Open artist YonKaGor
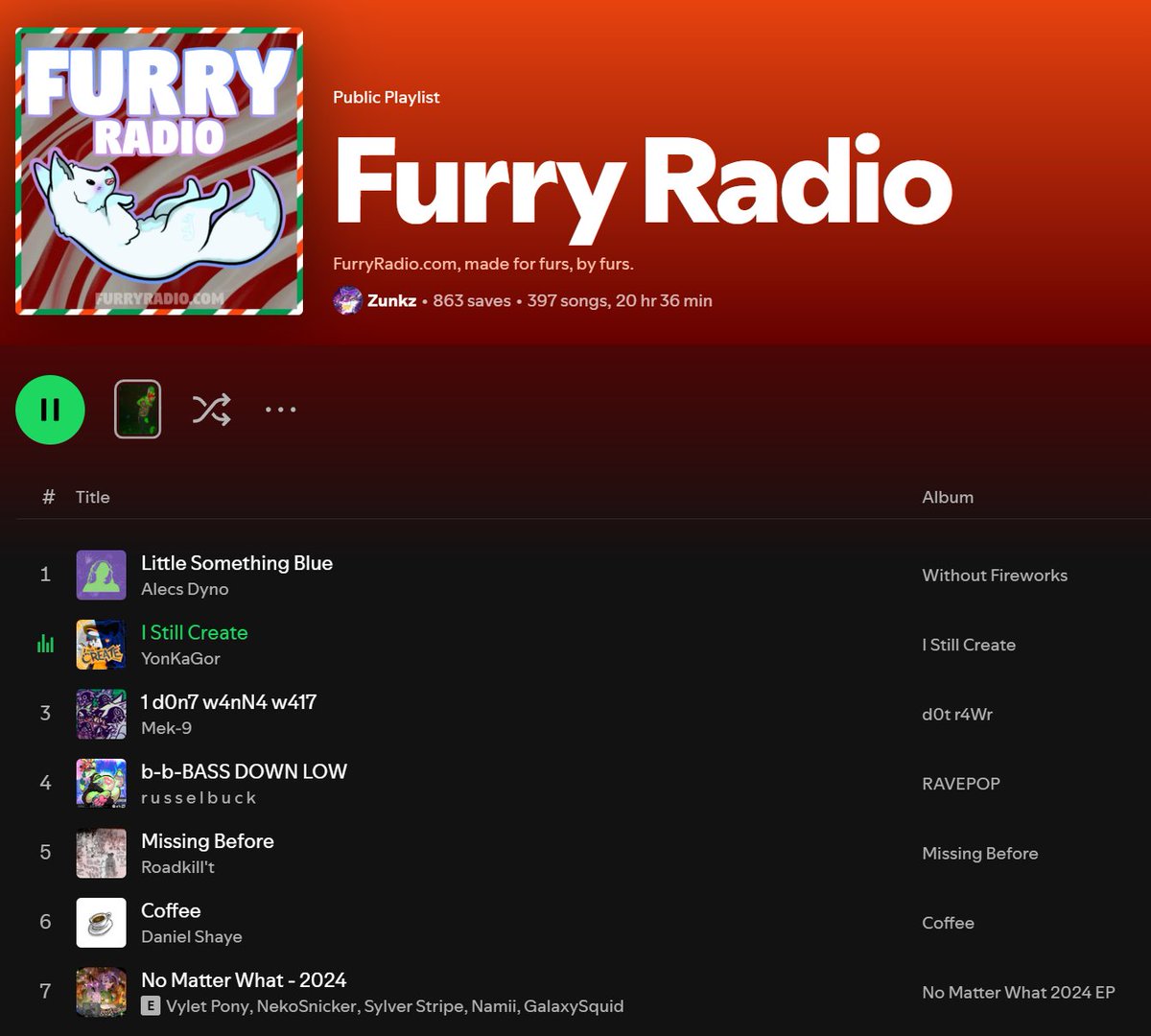 (180, 658)
